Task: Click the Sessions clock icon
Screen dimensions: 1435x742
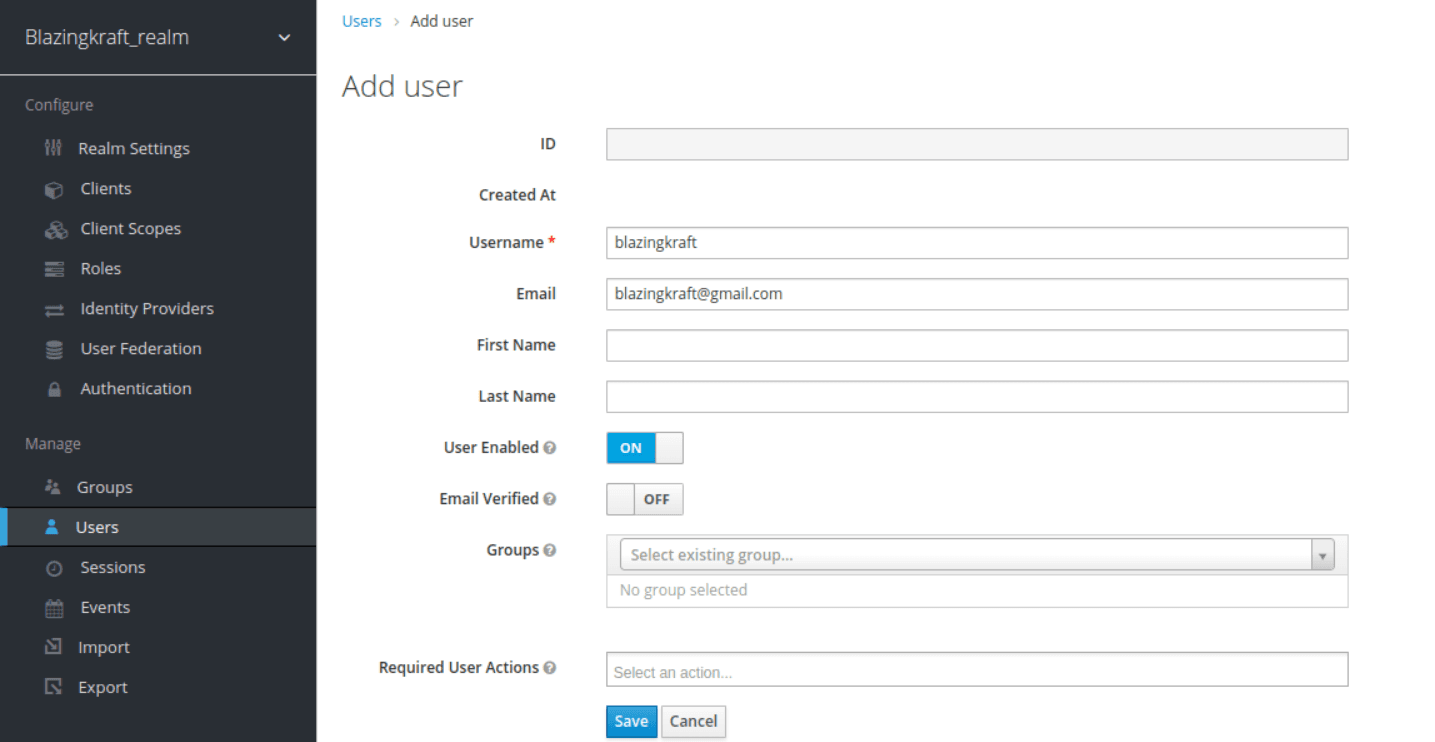Action: coord(55,568)
